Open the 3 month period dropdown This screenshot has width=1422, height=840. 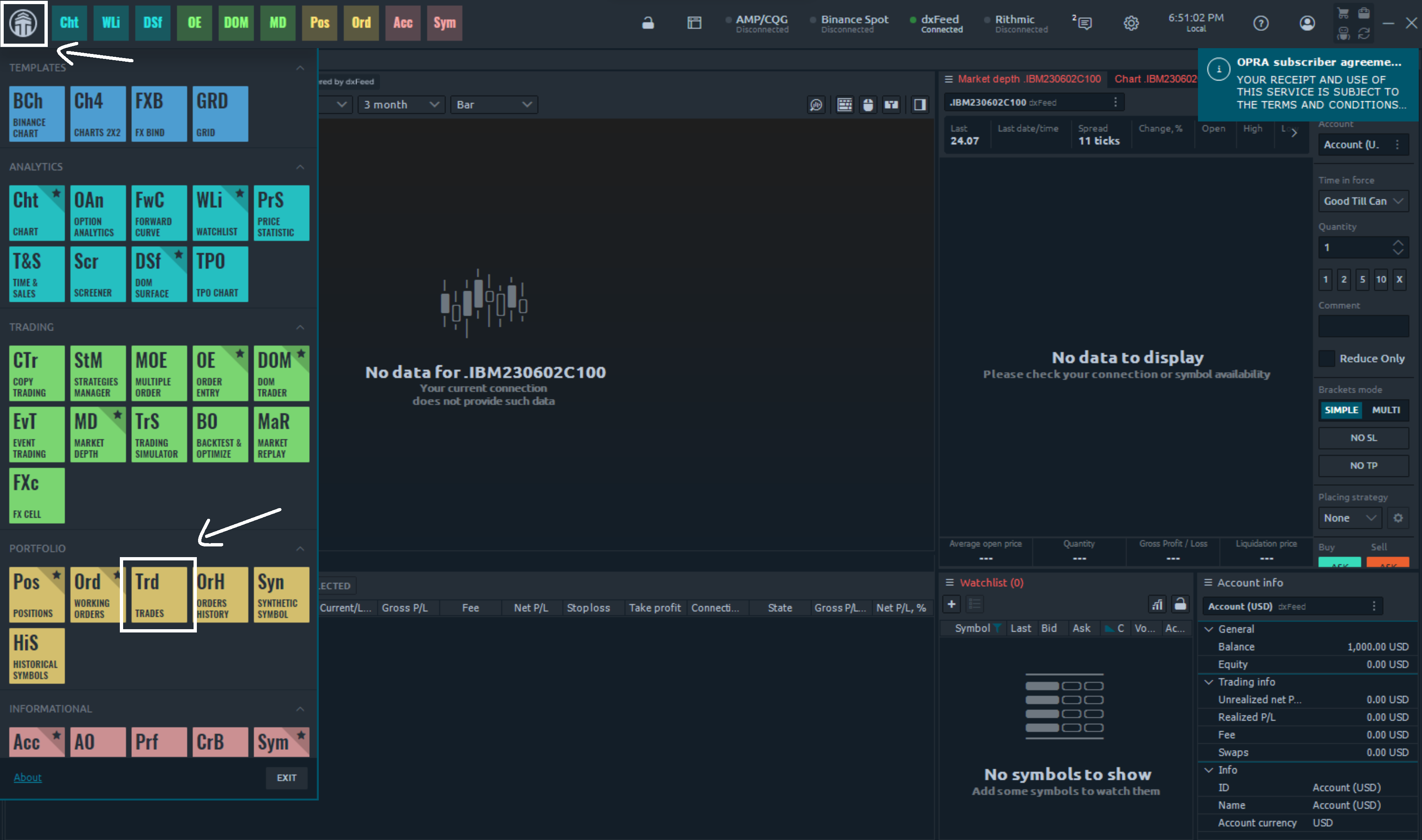coord(401,105)
